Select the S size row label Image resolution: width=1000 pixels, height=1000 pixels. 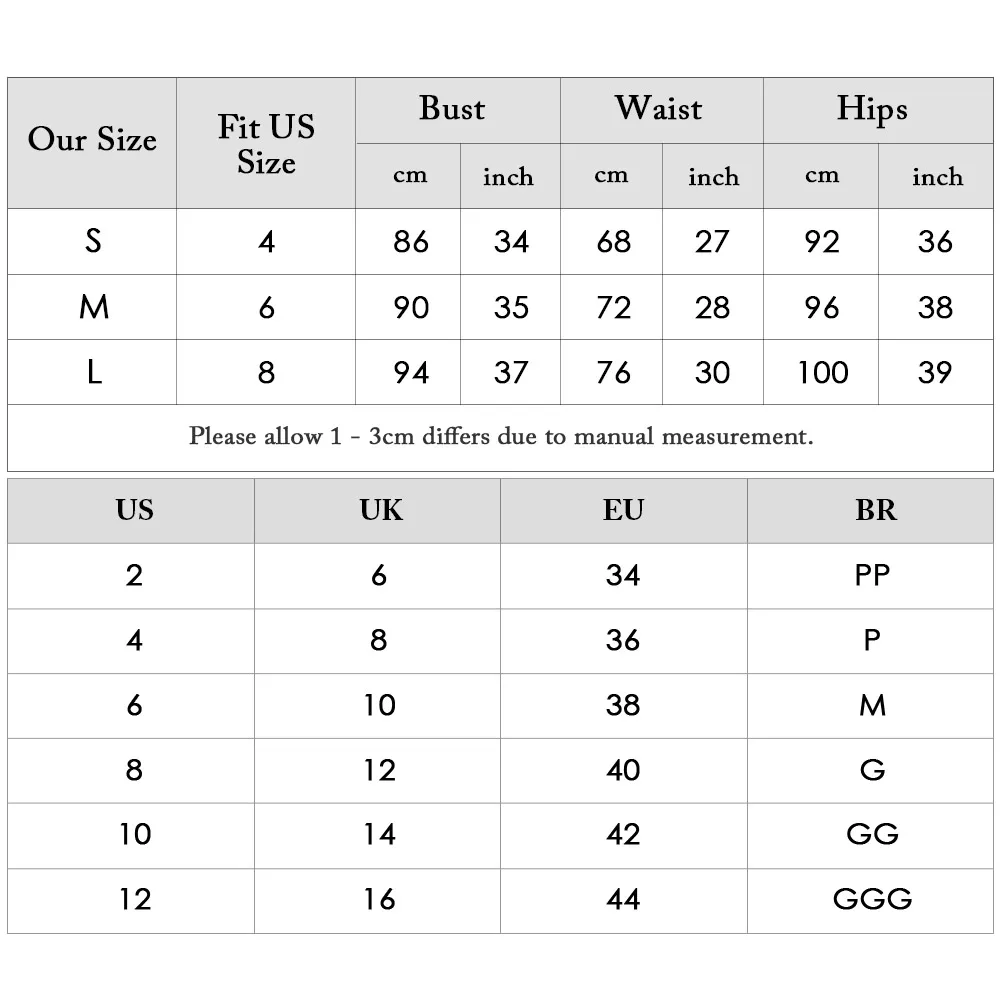[92, 242]
